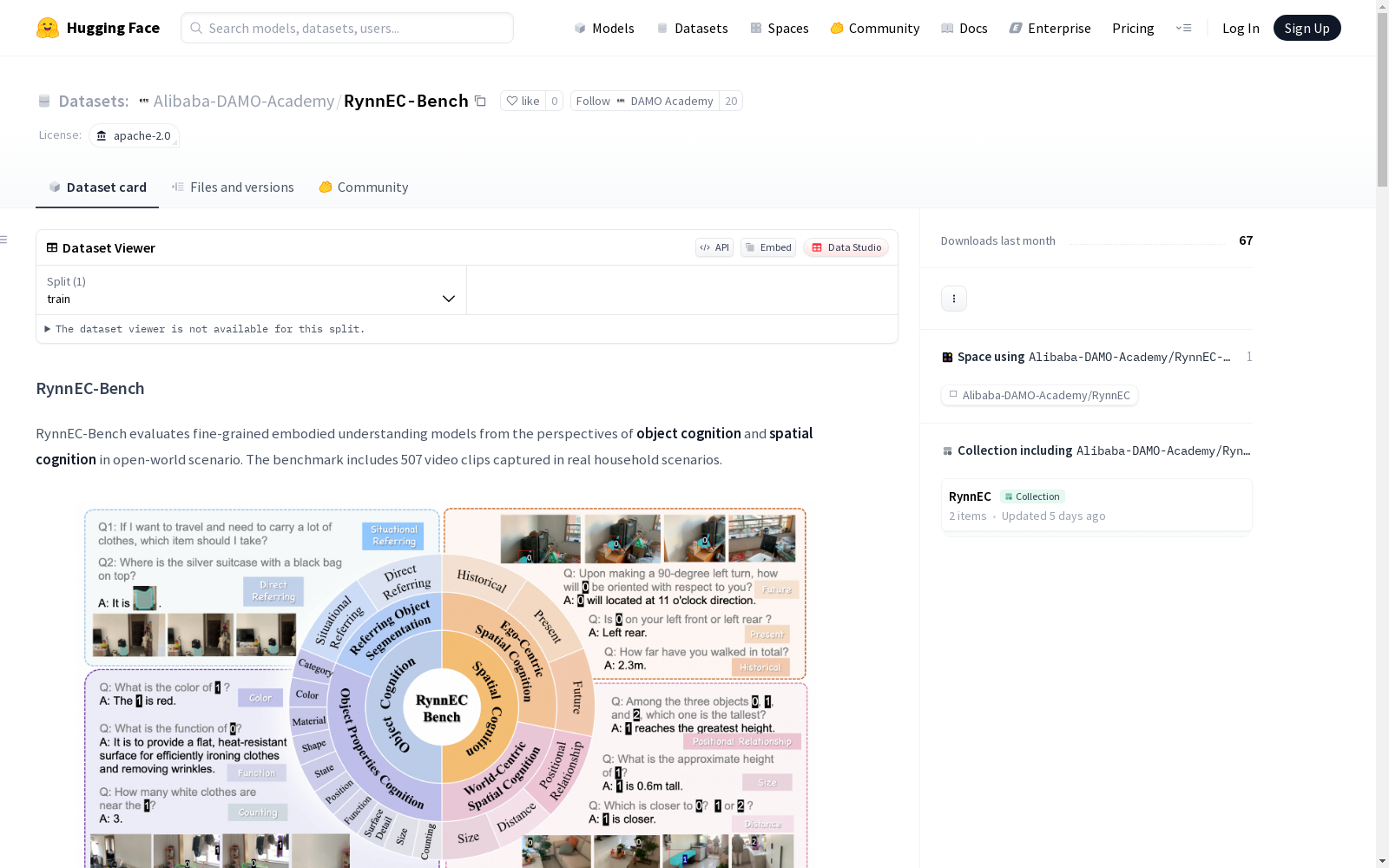Open the dataset viewer API button
Image resolution: width=1389 pixels, height=868 pixels.
[714, 247]
